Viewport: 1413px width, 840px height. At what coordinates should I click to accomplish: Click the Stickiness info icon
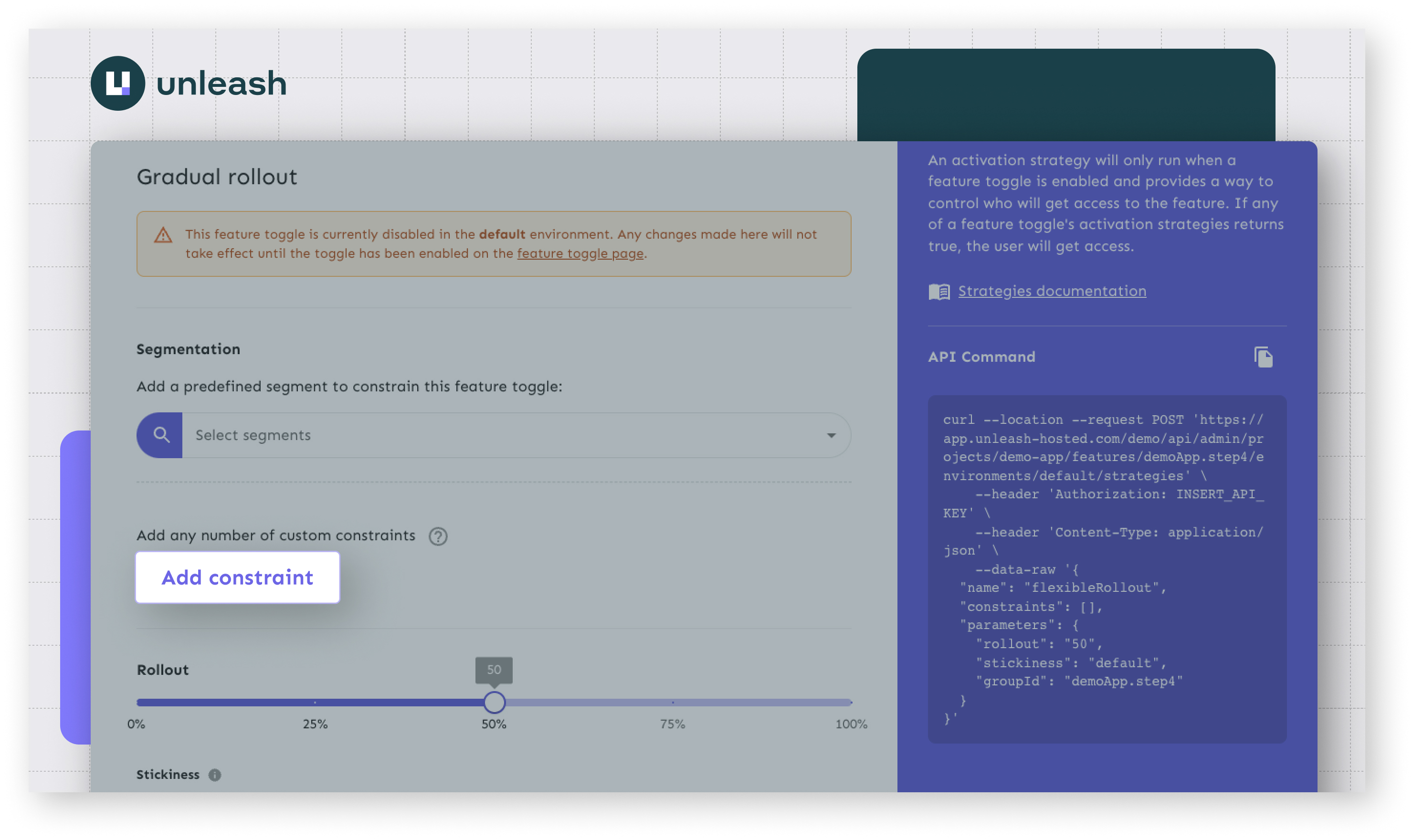click(214, 775)
